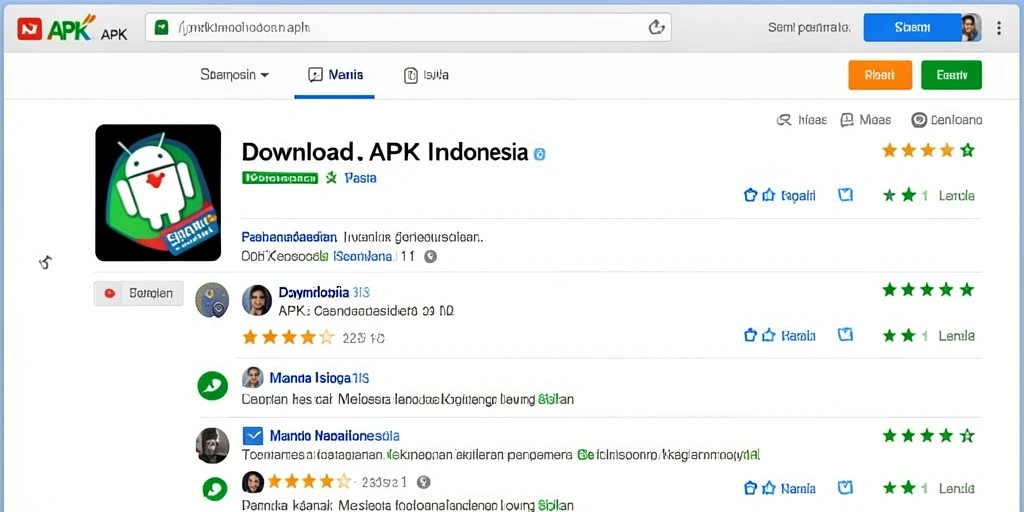This screenshot has height=512, width=1024.
Task: Click the orange star rating in the bottom review
Action: tap(310, 482)
